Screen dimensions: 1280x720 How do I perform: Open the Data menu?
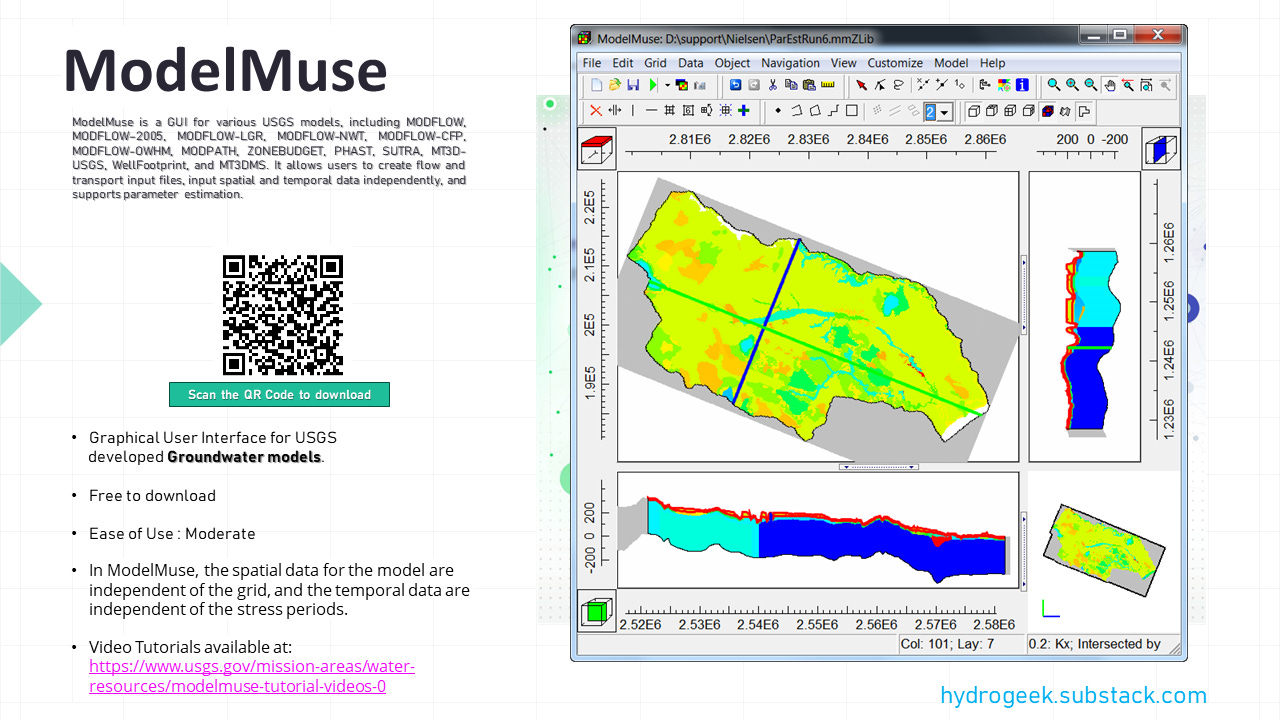tap(691, 63)
